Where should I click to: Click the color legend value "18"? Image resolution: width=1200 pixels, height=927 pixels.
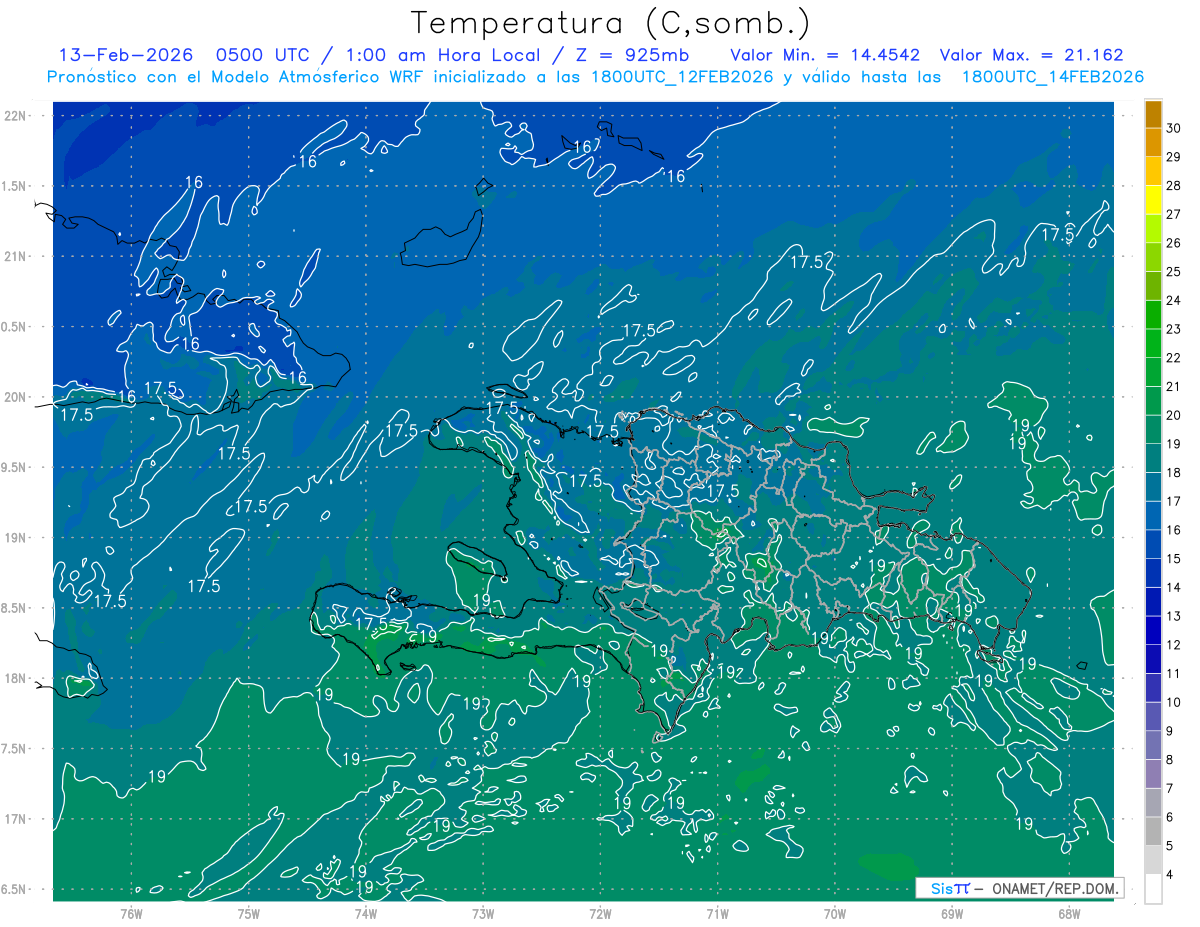click(x=1173, y=472)
